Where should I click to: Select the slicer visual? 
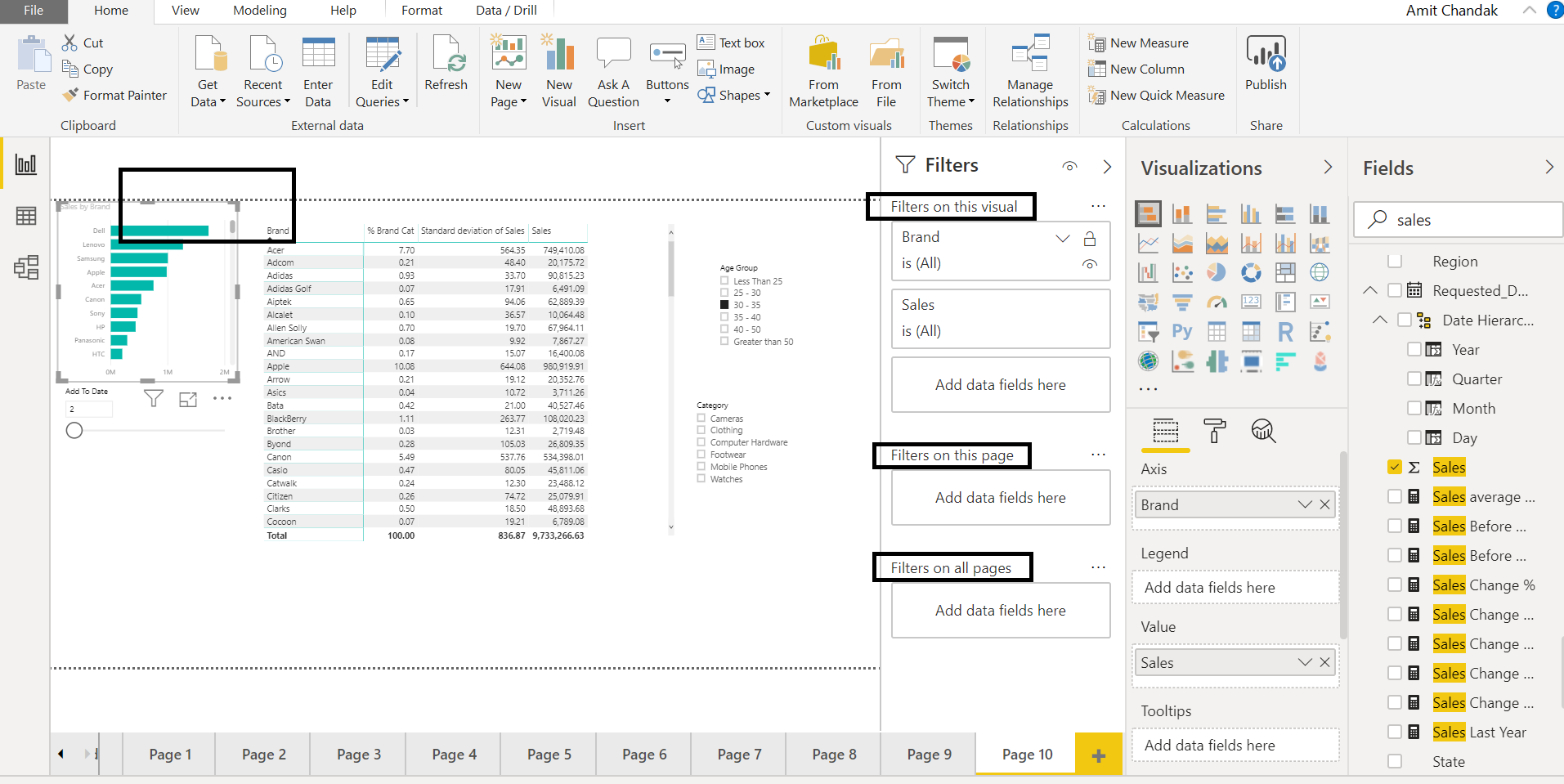pos(1148,332)
